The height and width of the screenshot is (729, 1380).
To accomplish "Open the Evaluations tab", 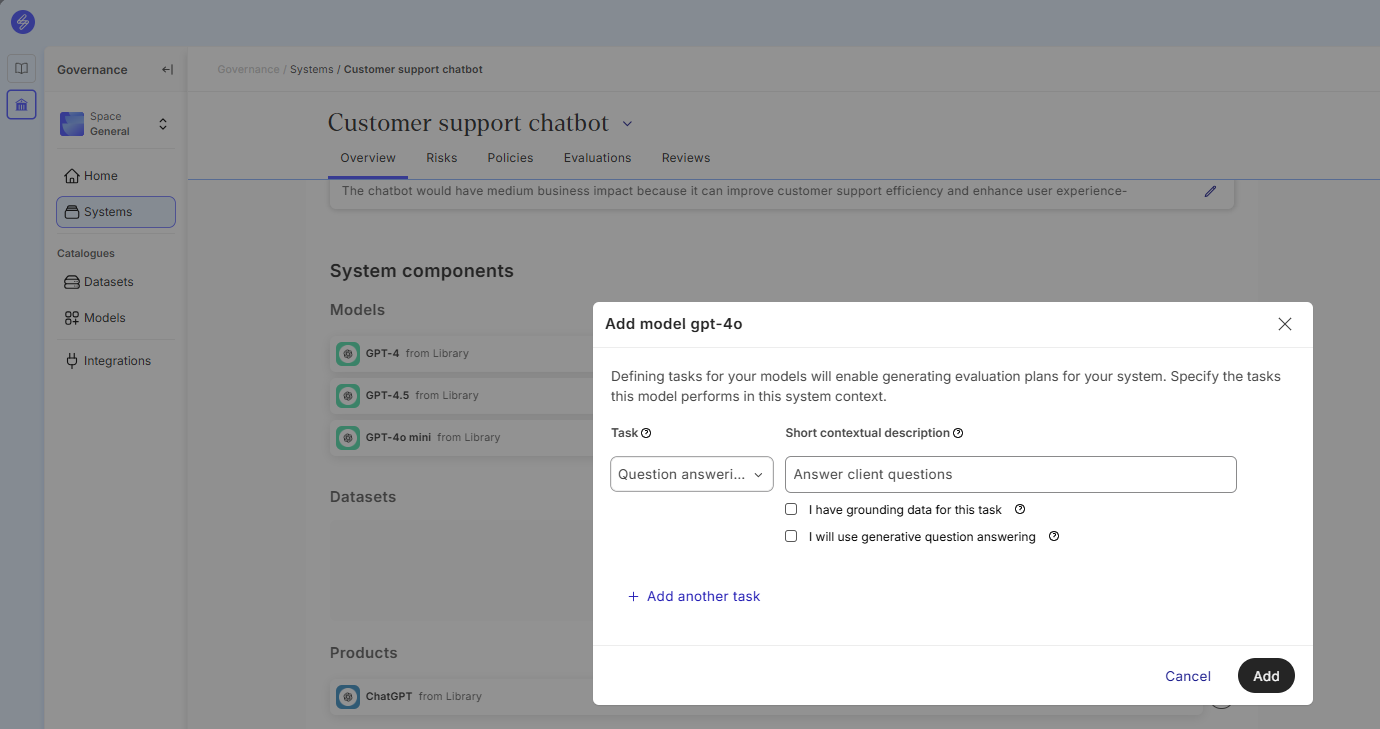I will pyautogui.click(x=597, y=158).
